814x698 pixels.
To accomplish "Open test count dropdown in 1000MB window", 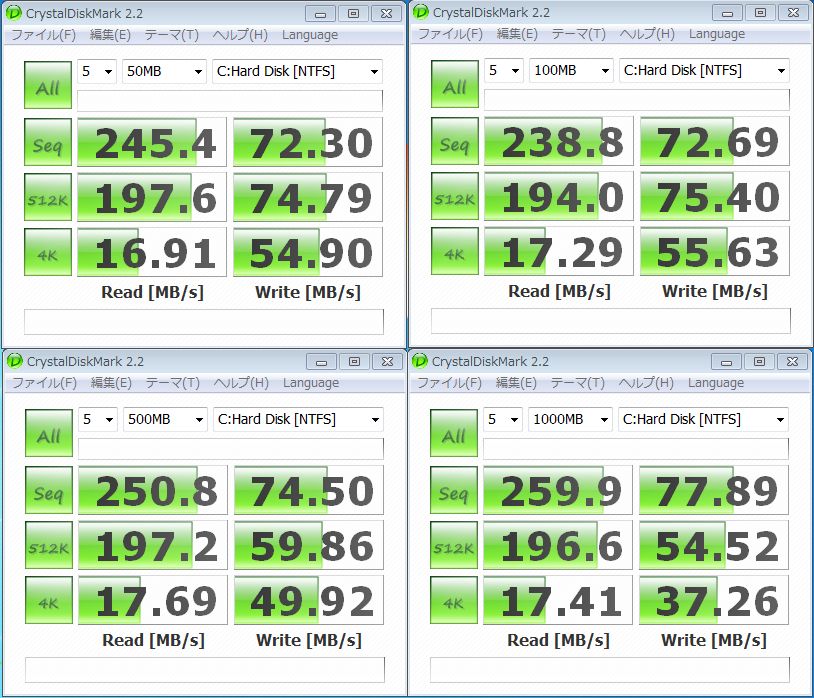I will (503, 419).
